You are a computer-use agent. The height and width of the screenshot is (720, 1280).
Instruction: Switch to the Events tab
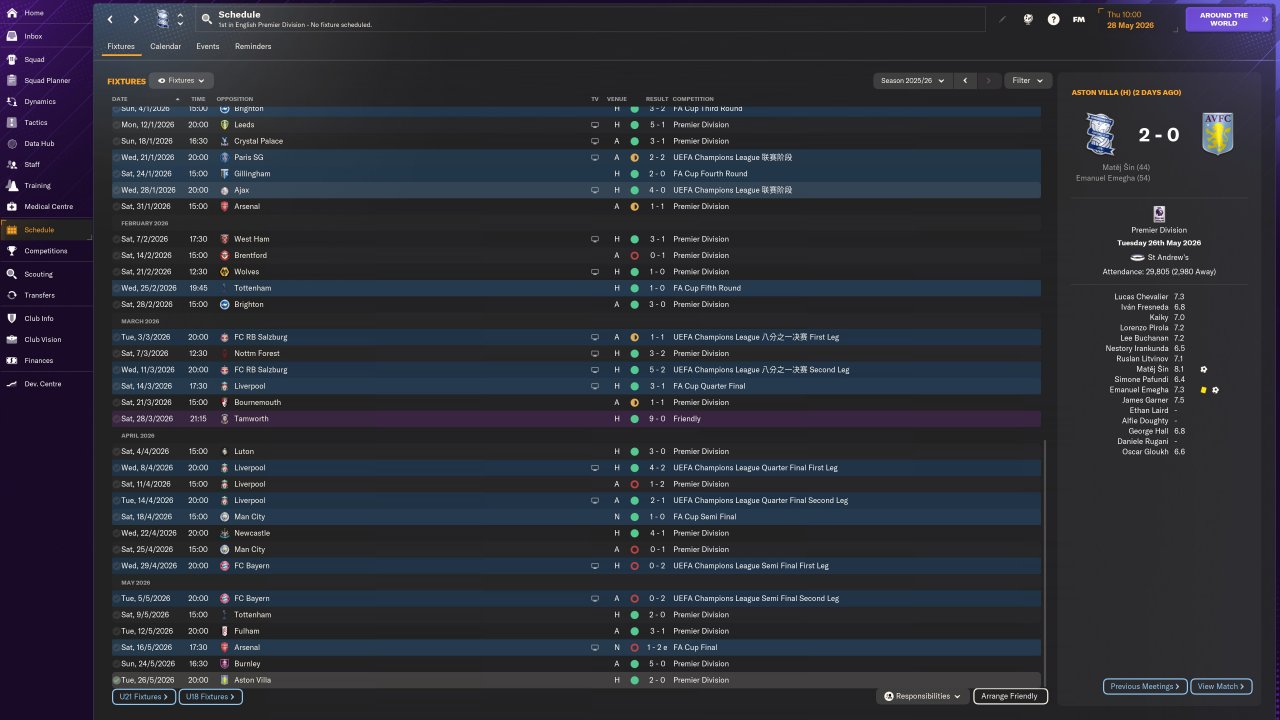[208, 46]
